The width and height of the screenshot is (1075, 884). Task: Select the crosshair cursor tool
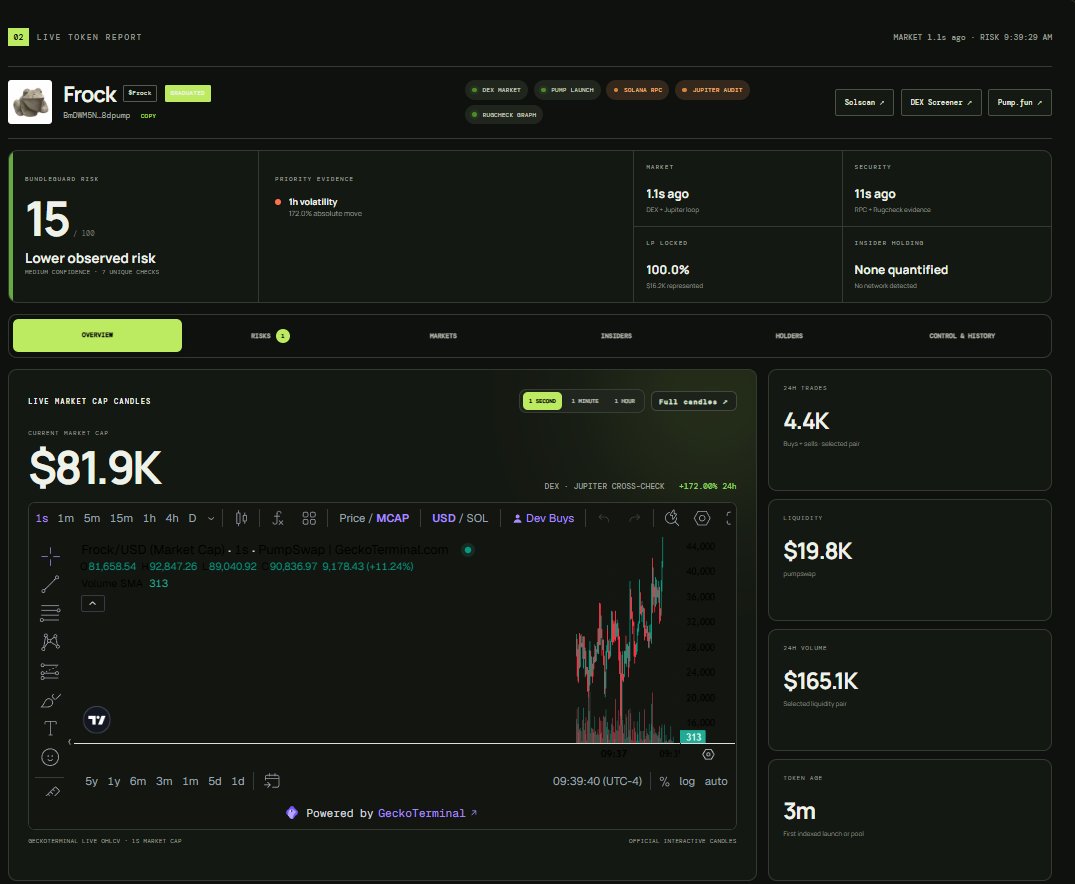pos(50,556)
